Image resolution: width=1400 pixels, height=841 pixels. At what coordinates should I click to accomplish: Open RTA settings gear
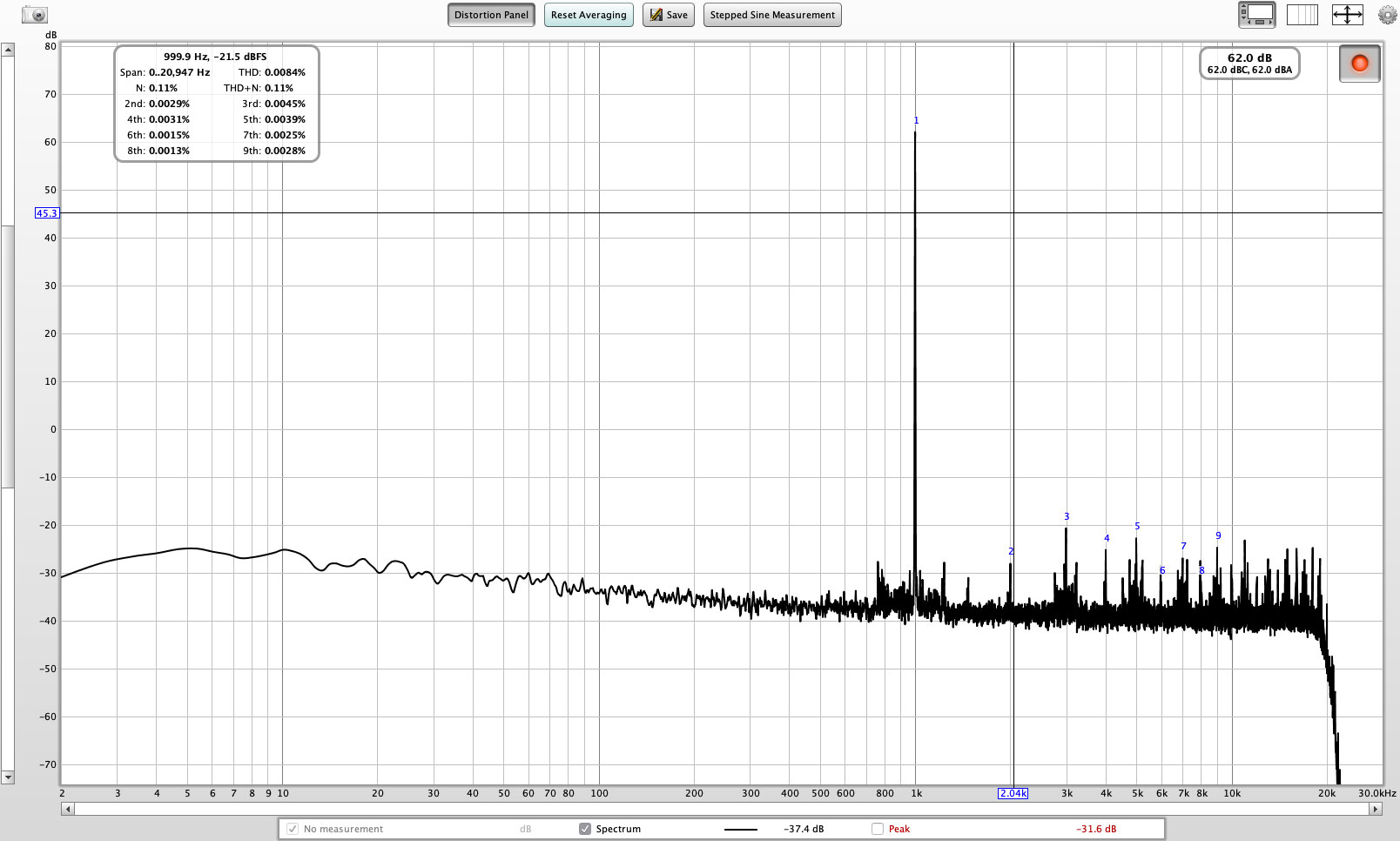[x=1387, y=14]
